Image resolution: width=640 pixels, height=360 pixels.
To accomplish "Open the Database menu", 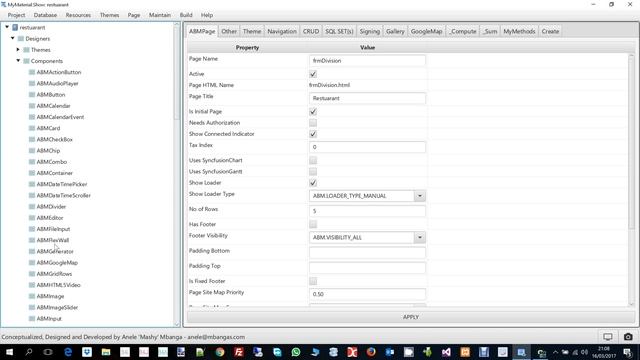I will [x=45, y=15].
